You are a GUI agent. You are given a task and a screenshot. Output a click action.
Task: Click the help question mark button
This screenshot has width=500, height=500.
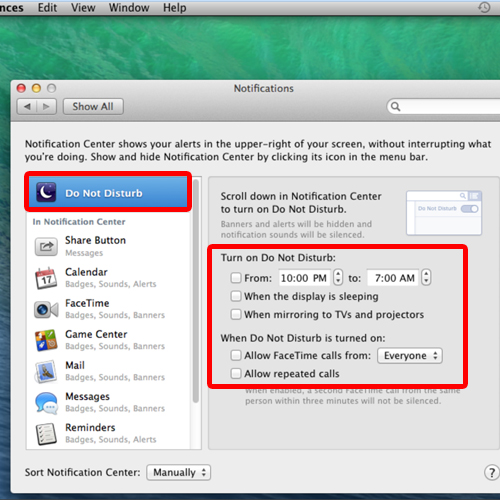coord(491,472)
